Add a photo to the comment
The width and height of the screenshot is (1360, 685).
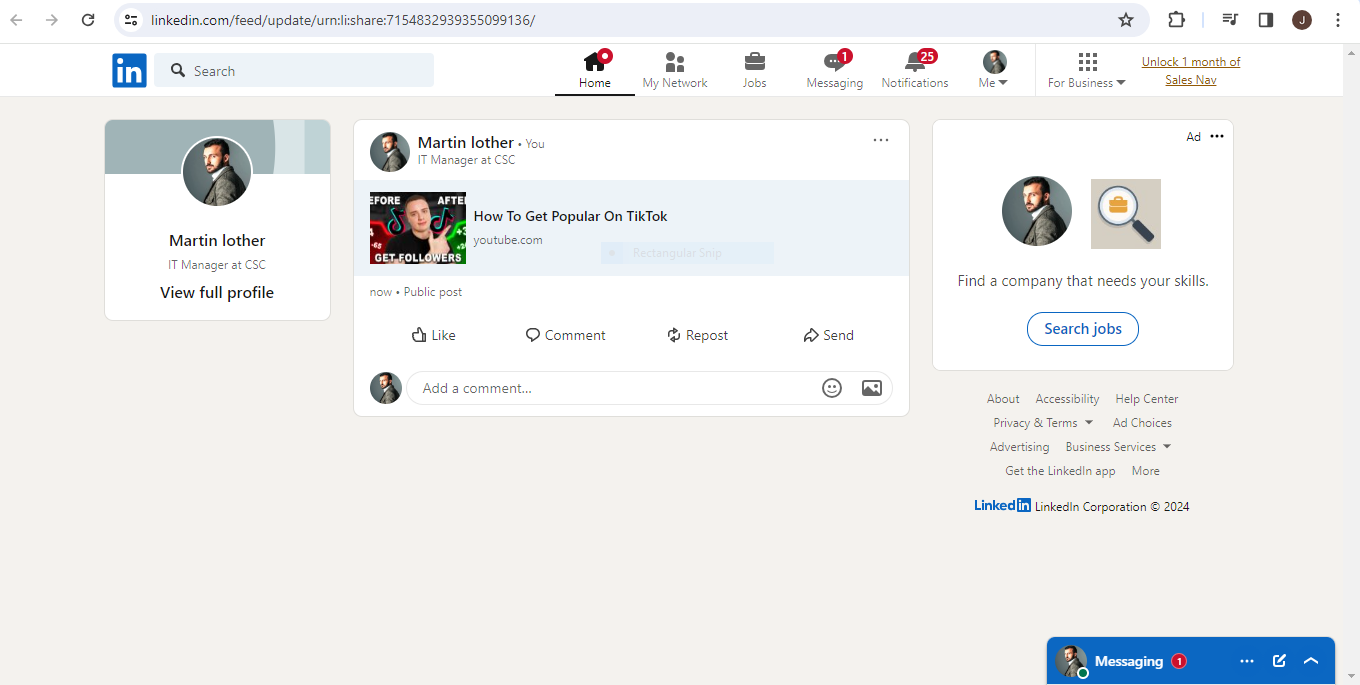coord(872,388)
